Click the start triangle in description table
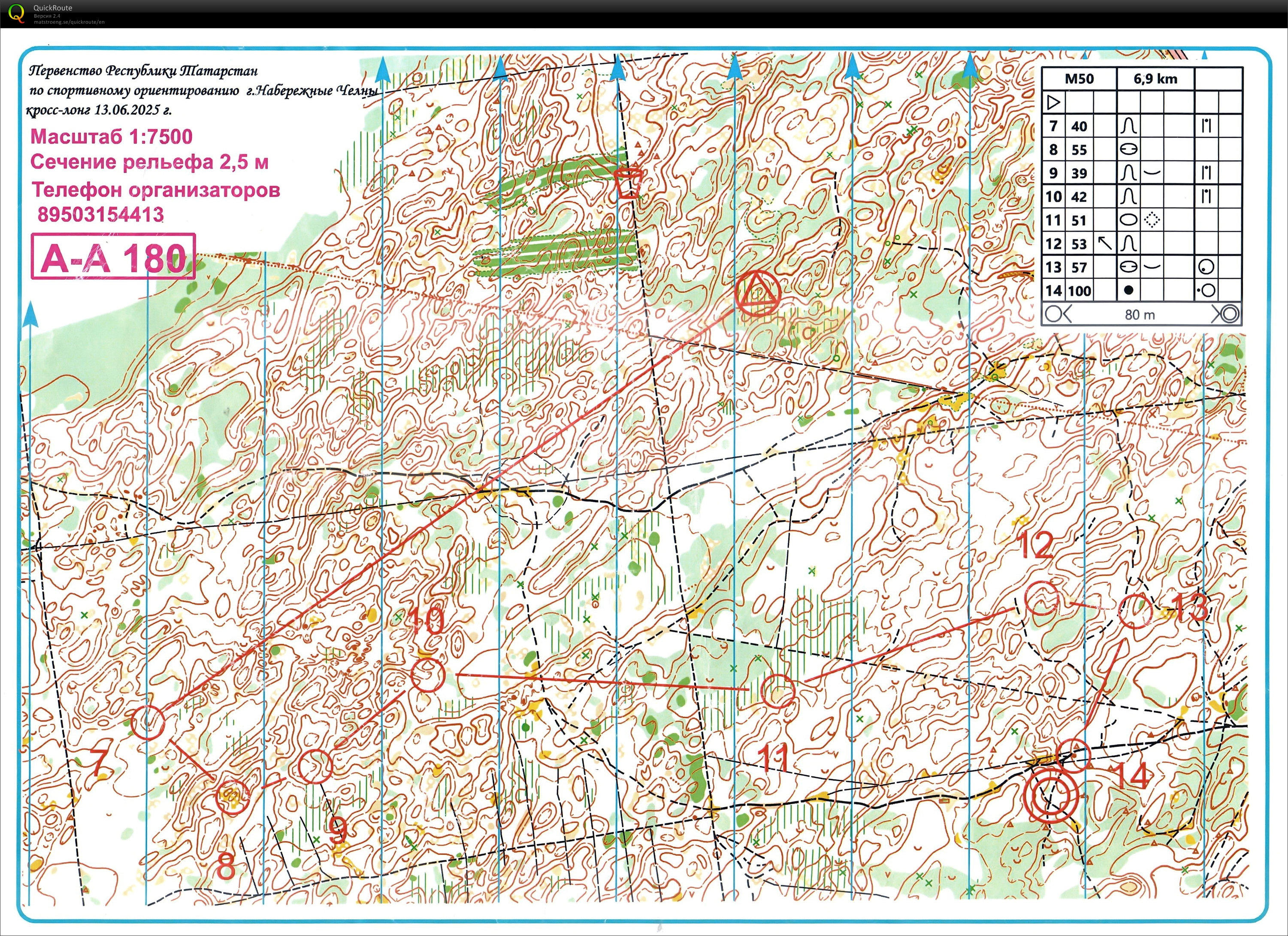The height and width of the screenshot is (936, 1288). click(1053, 103)
